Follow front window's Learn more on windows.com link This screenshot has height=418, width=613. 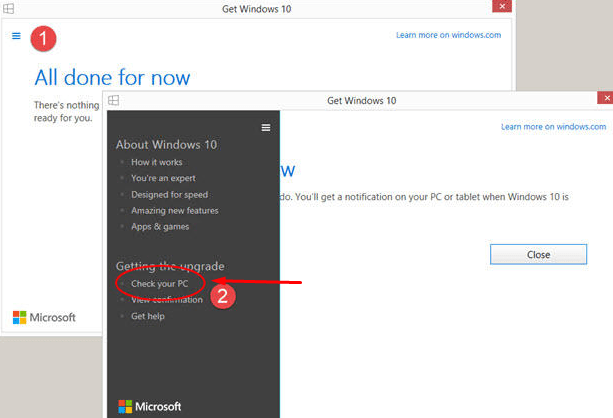(x=553, y=127)
